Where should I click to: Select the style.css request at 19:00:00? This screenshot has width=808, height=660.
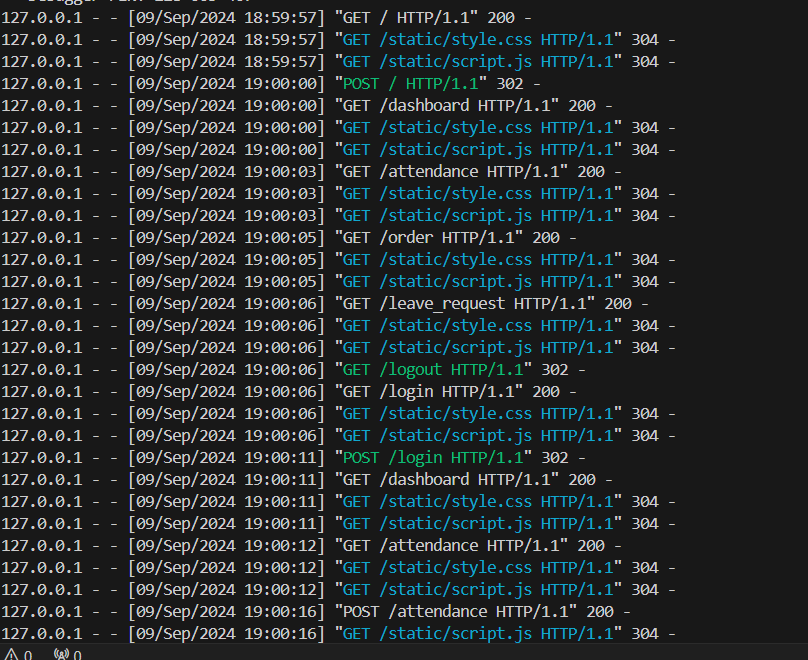pyautogui.click(x=339, y=128)
